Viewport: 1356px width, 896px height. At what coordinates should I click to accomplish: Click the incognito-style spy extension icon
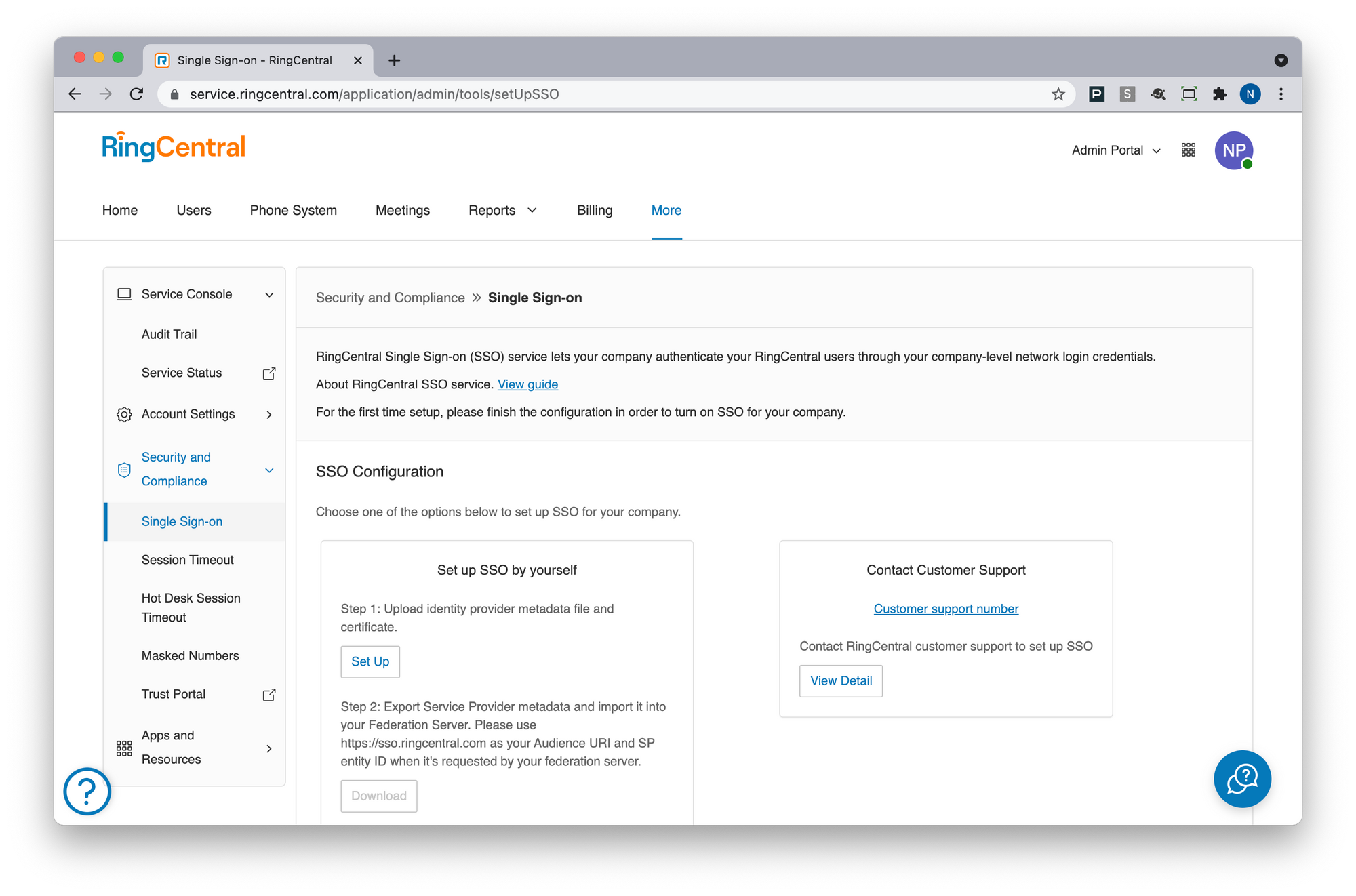1158,94
